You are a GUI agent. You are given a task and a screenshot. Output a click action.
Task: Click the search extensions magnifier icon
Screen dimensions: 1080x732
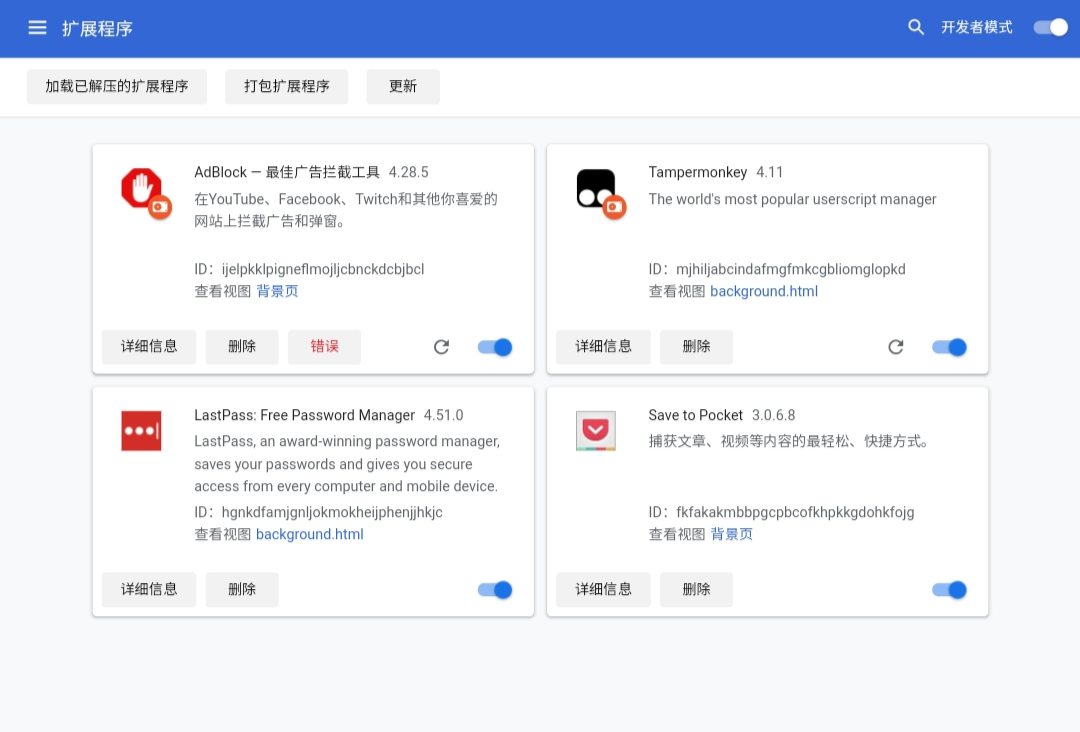915,28
